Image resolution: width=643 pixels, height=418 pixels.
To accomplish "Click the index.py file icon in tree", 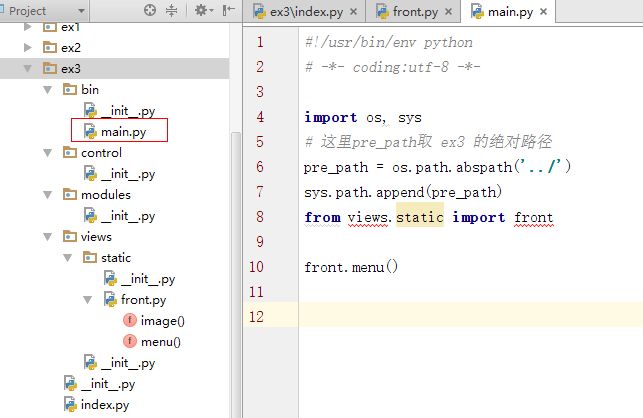I will tap(70, 405).
